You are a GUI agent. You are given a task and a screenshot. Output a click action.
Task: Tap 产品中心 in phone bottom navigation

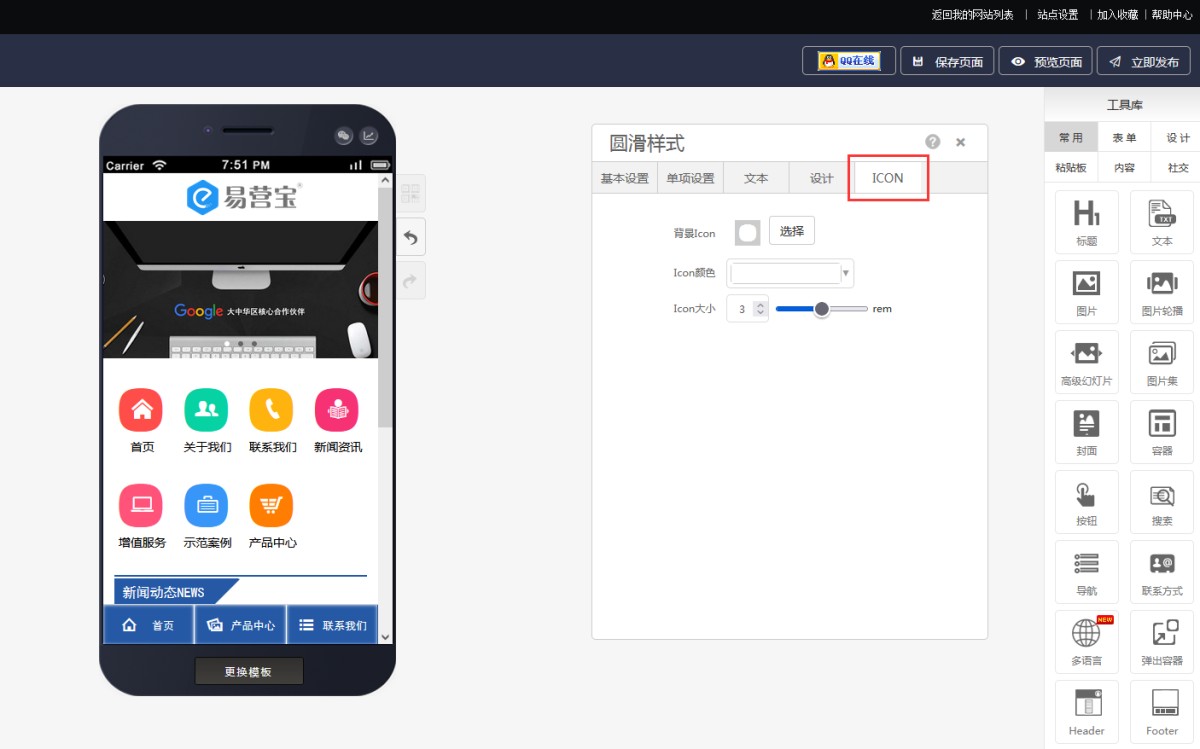point(241,625)
